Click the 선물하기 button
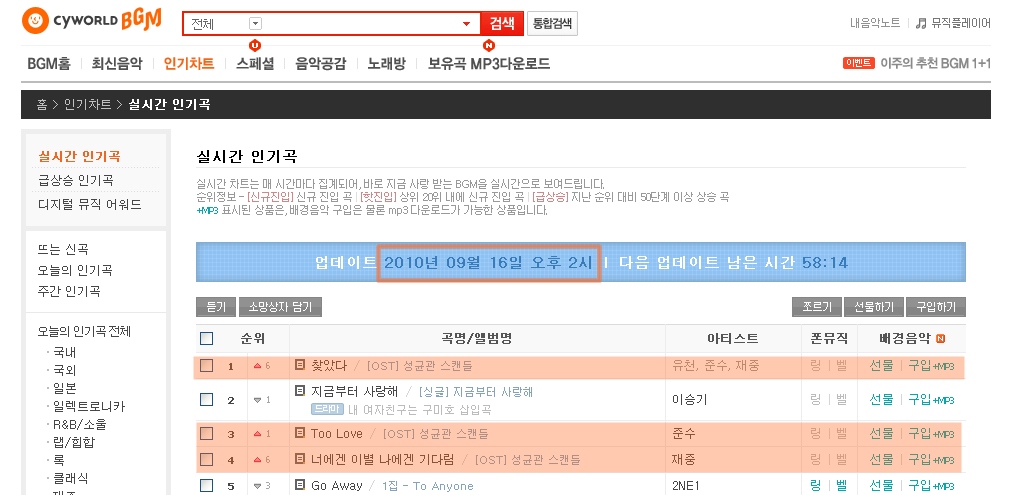This screenshot has width=1020, height=495. 875,307
